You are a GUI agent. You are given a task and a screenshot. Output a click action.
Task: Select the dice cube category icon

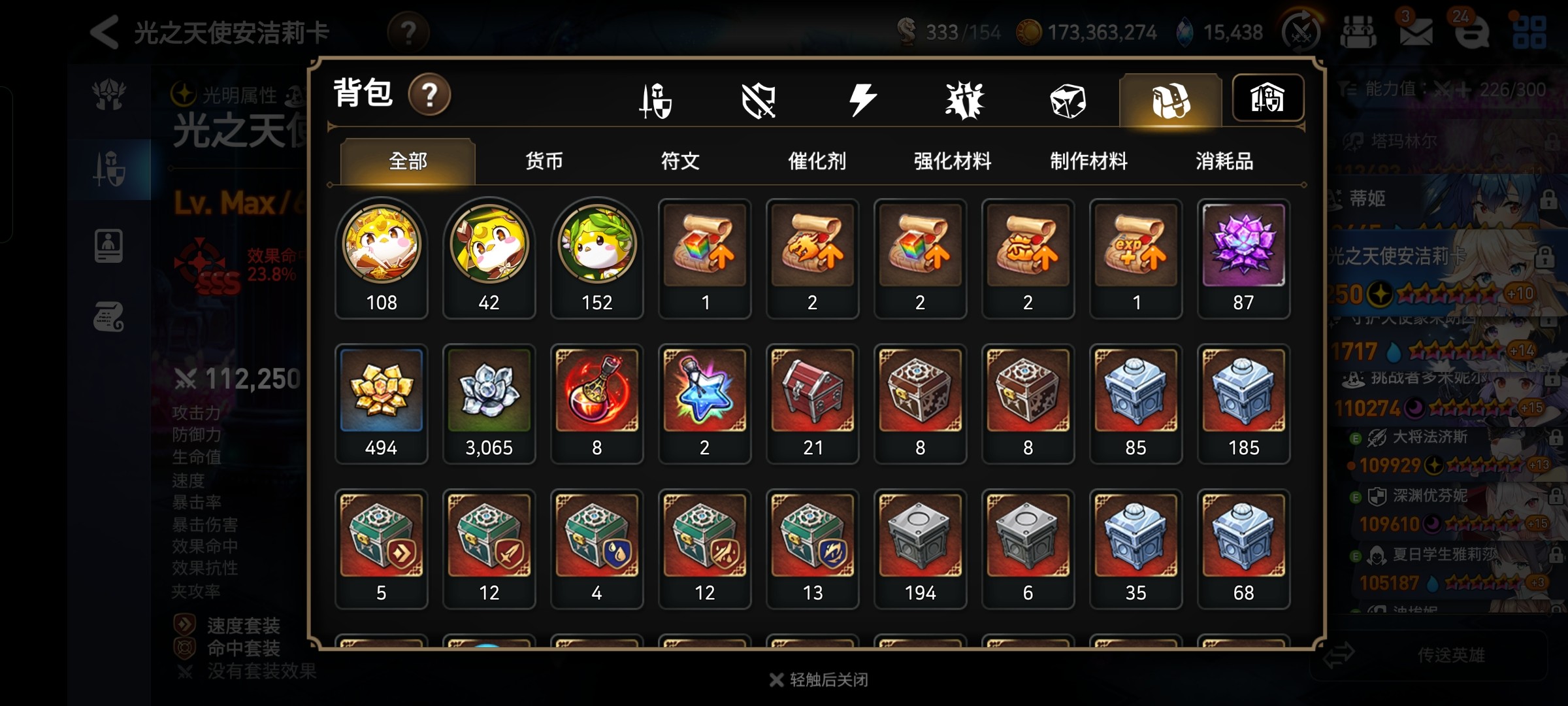1068,101
